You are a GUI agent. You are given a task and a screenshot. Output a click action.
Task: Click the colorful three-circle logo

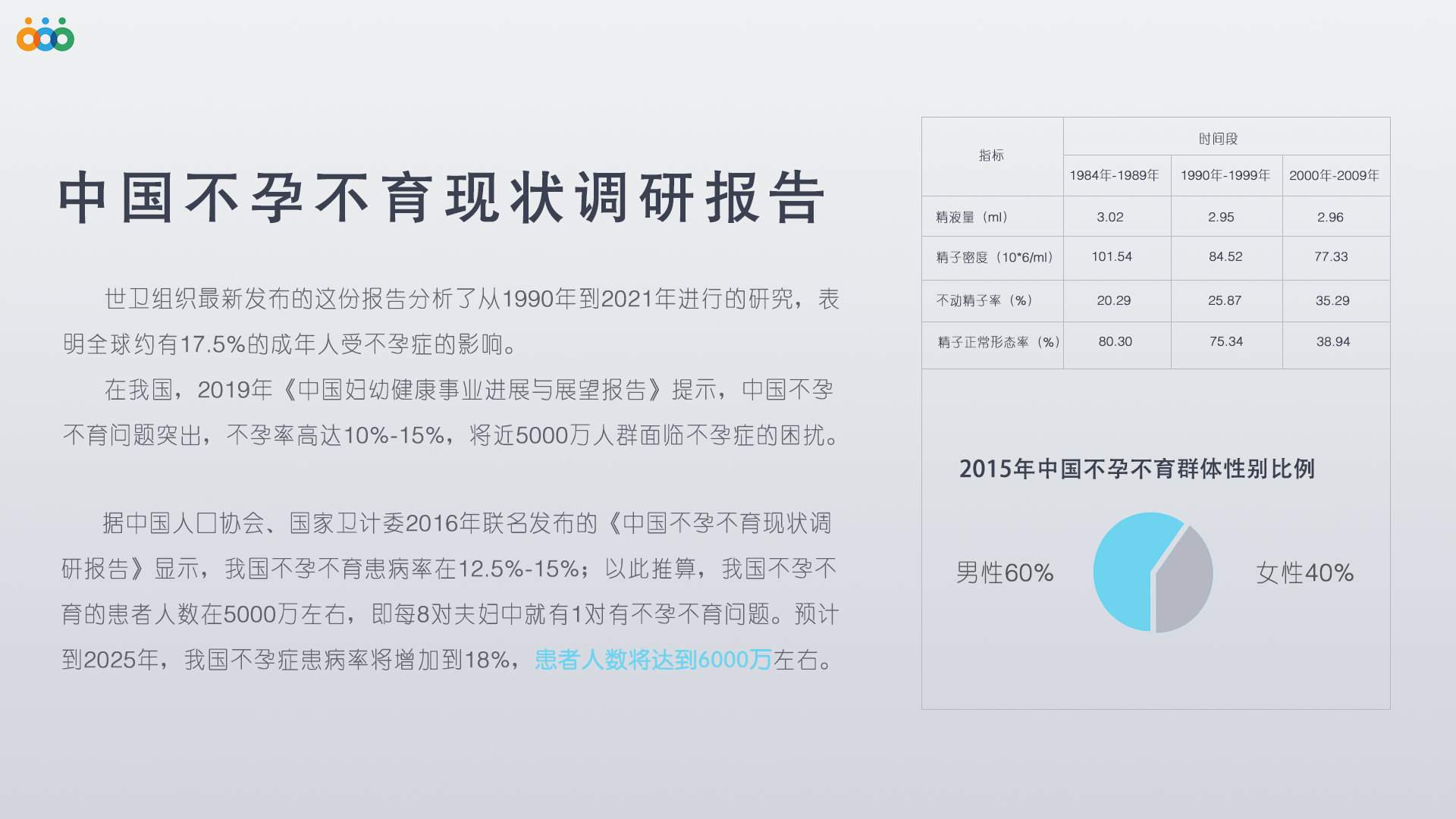pyautogui.click(x=45, y=35)
